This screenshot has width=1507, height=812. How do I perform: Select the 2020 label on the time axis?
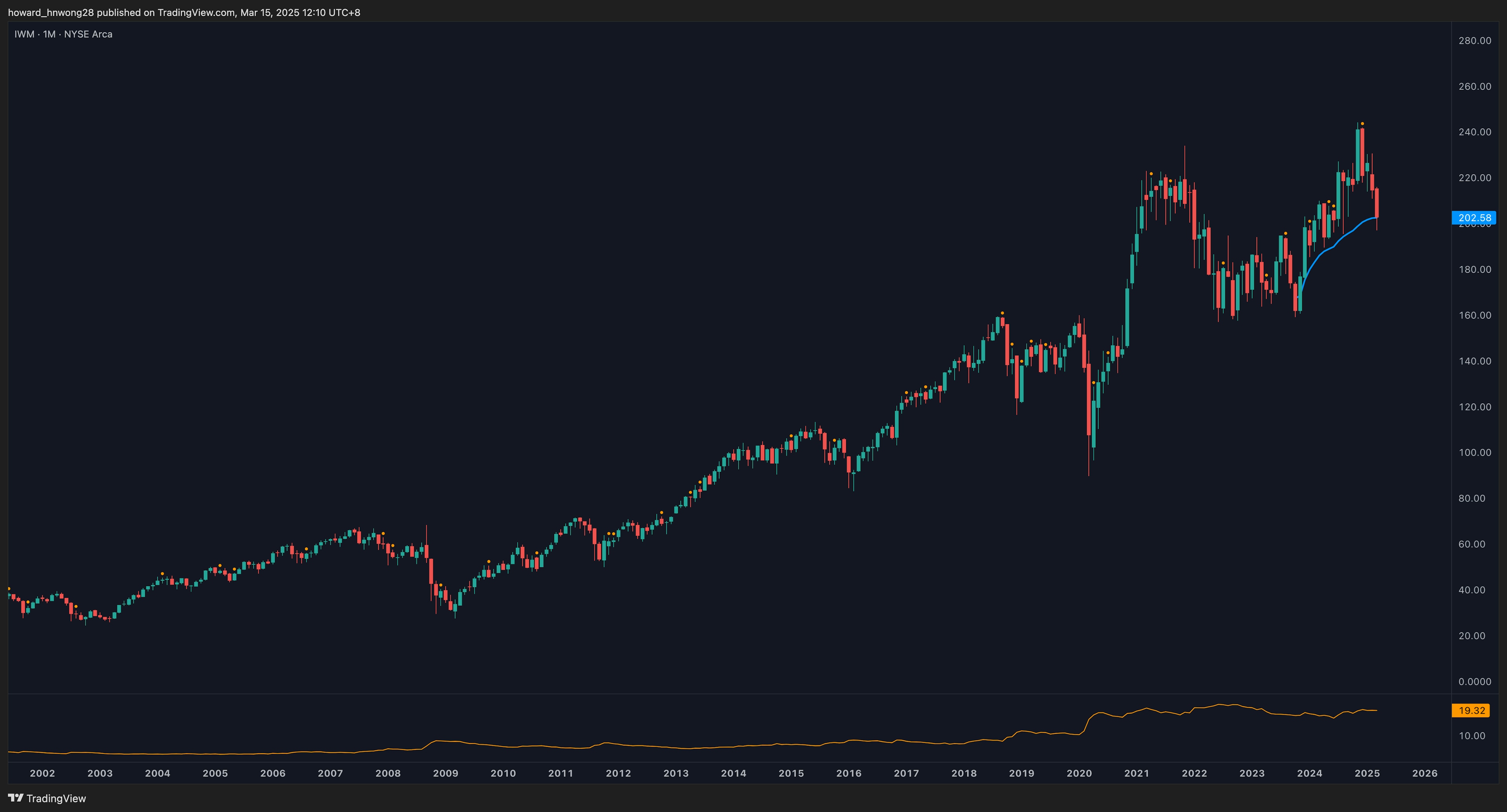1079,773
